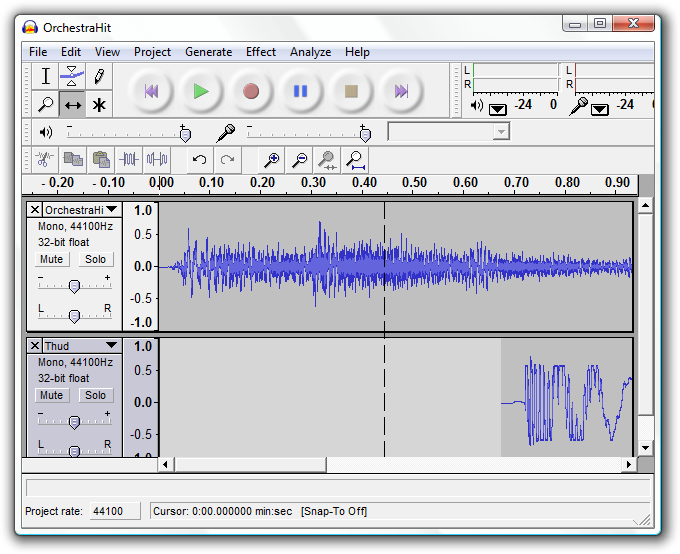Click the Project rate 44100 field
Viewport: 680px width, 554px height.
115,511
